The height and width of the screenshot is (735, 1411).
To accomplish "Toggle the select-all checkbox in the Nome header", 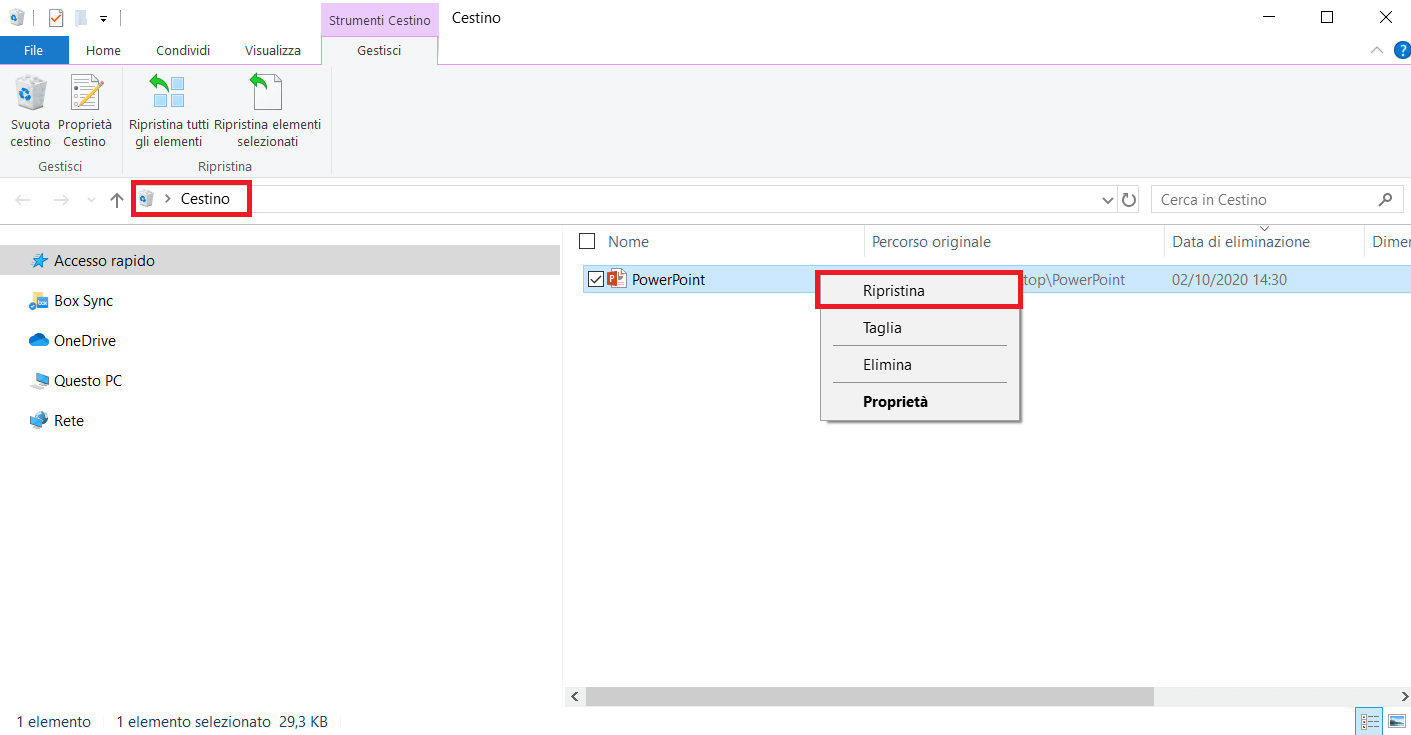I will point(587,241).
